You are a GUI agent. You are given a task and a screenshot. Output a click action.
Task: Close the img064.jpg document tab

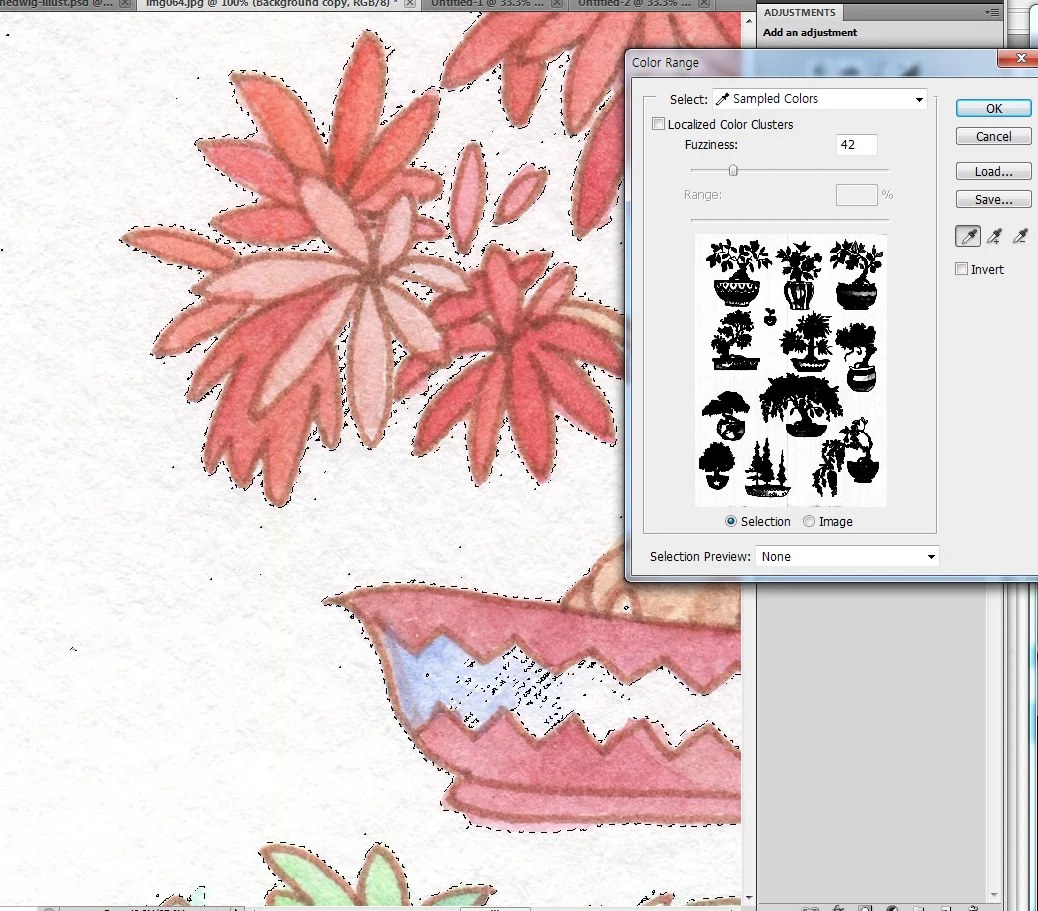pyautogui.click(x=410, y=3)
